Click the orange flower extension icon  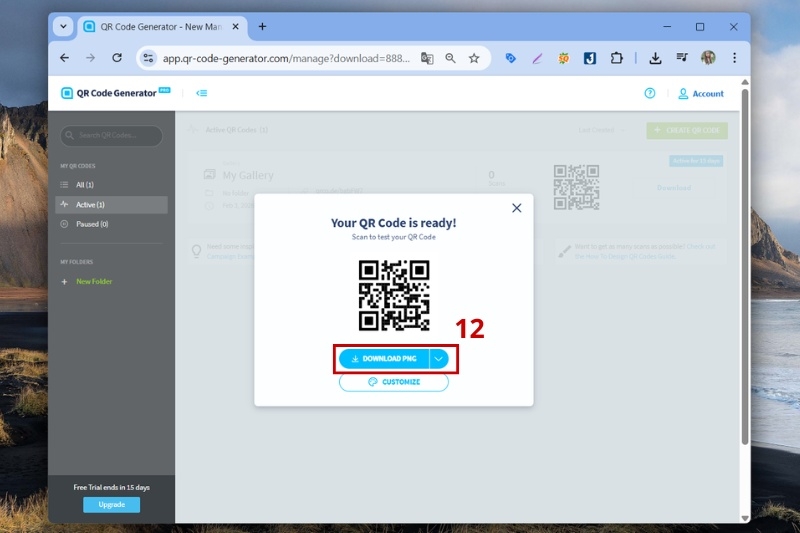[563, 58]
